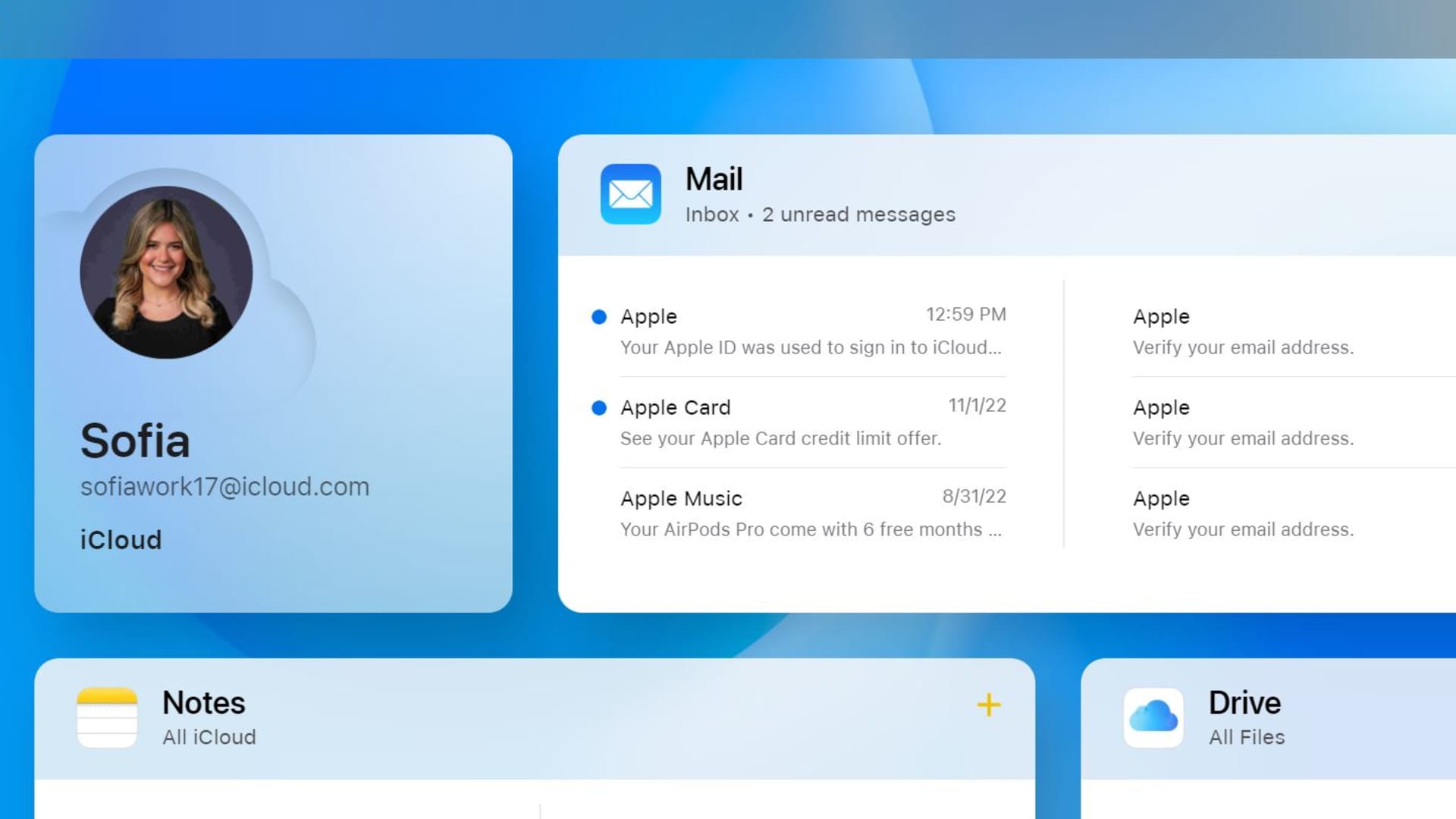The height and width of the screenshot is (819, 1456).
Task: Select the sofiawork17@icloud.com email address
Action: pyautogui.click(x=224, y=487)
